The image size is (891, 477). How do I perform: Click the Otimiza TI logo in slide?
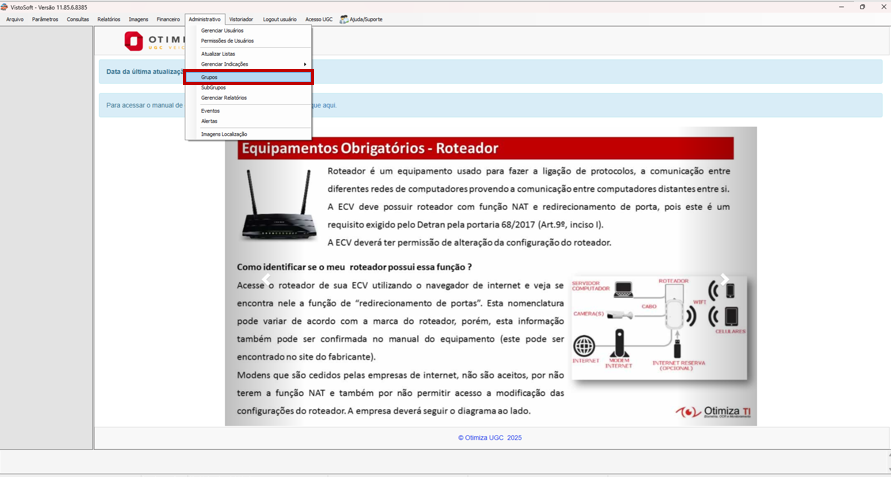tap(714, 412)
